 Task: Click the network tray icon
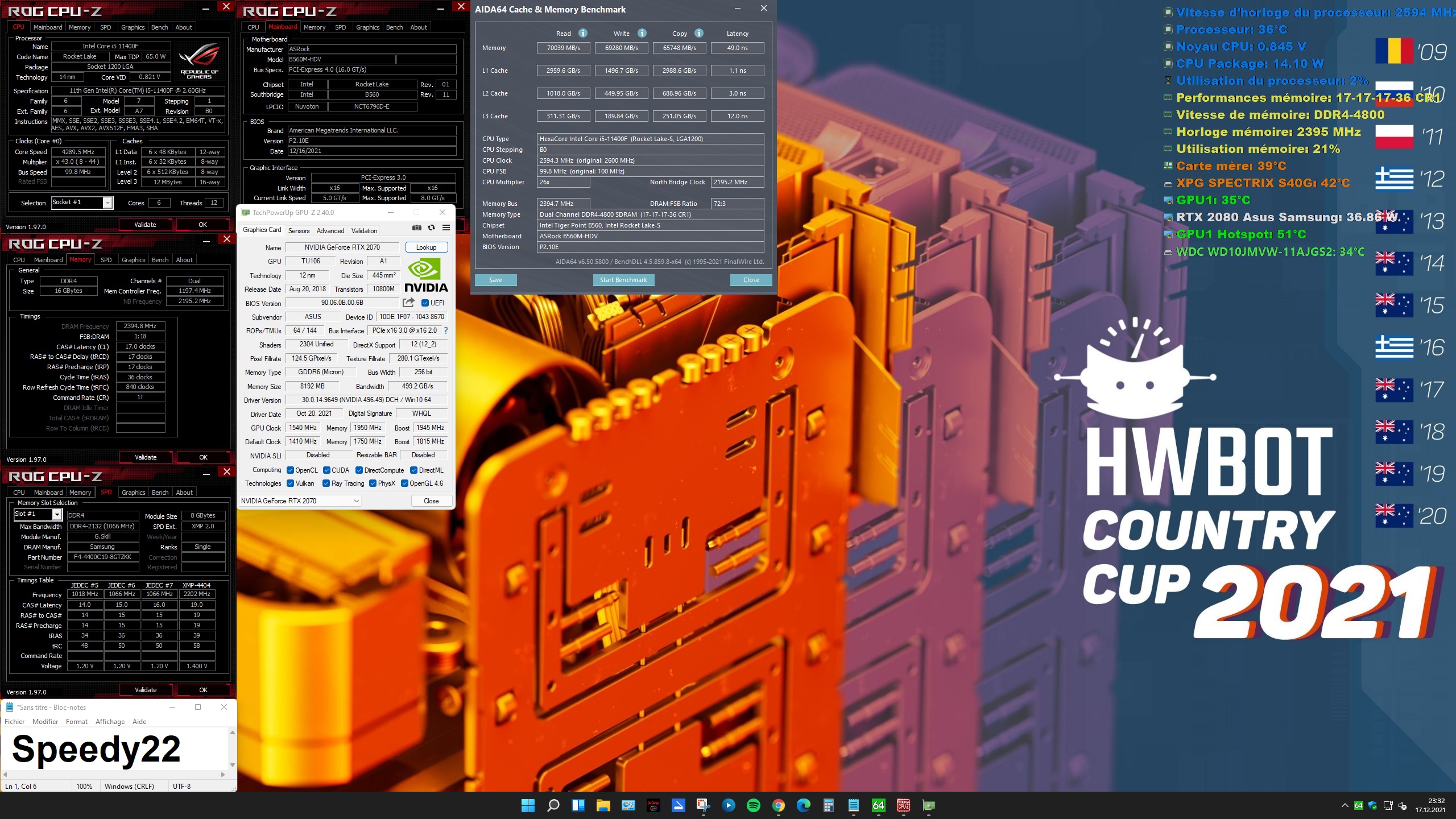pos(1388,805)
